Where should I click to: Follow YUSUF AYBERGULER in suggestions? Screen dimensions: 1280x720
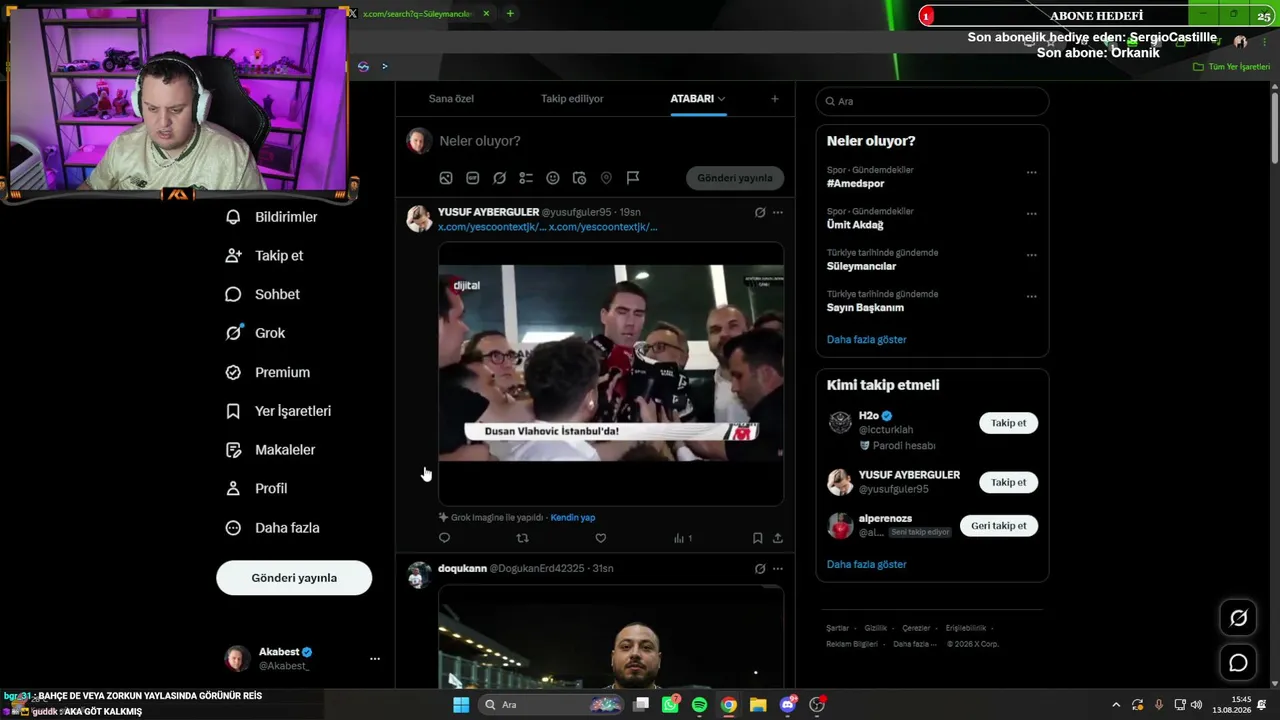(1008, 482)
